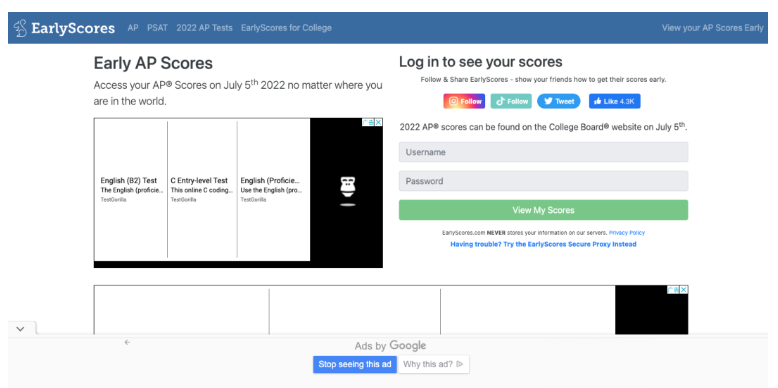Close the lower banner ad
Screen dimensions: 778x388
click(684, 290)
